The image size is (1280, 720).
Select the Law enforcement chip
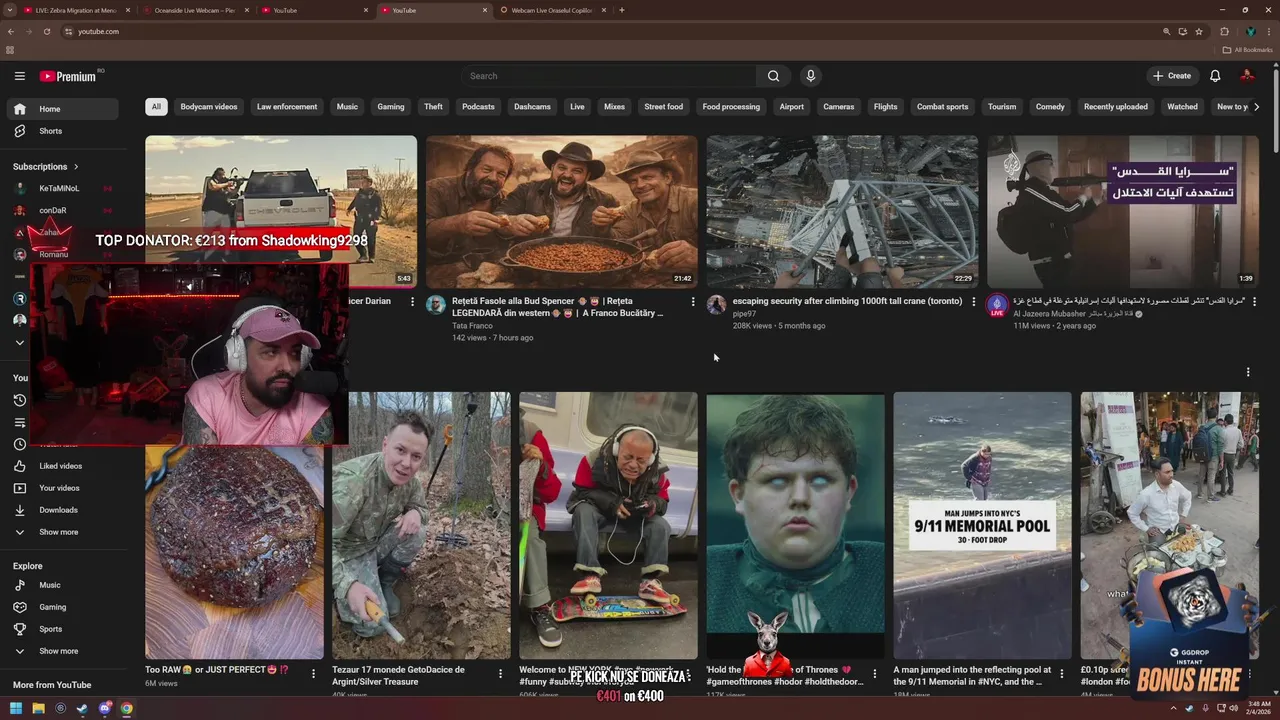click(x=287, y=107)
